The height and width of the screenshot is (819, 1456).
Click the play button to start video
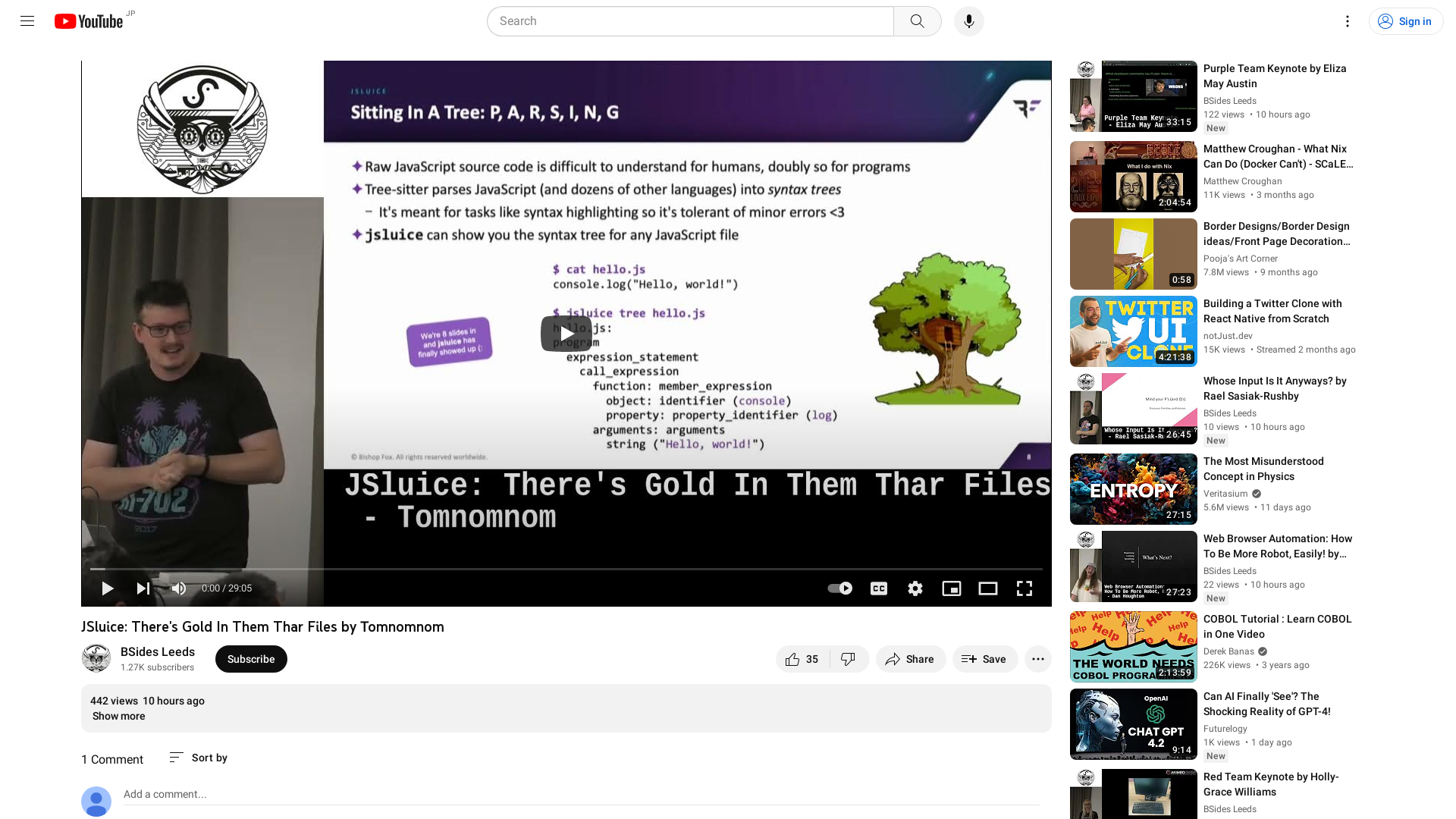(107, 588)
